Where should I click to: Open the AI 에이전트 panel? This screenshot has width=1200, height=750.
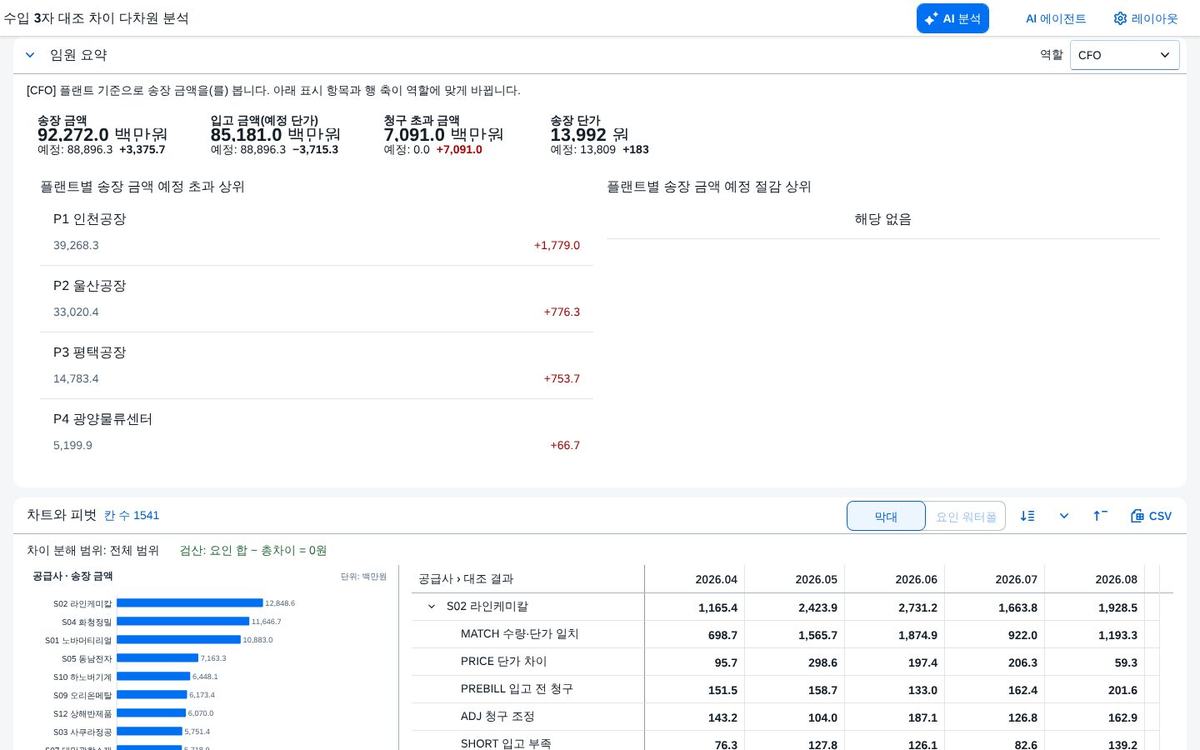click(x=1055, y=18)
